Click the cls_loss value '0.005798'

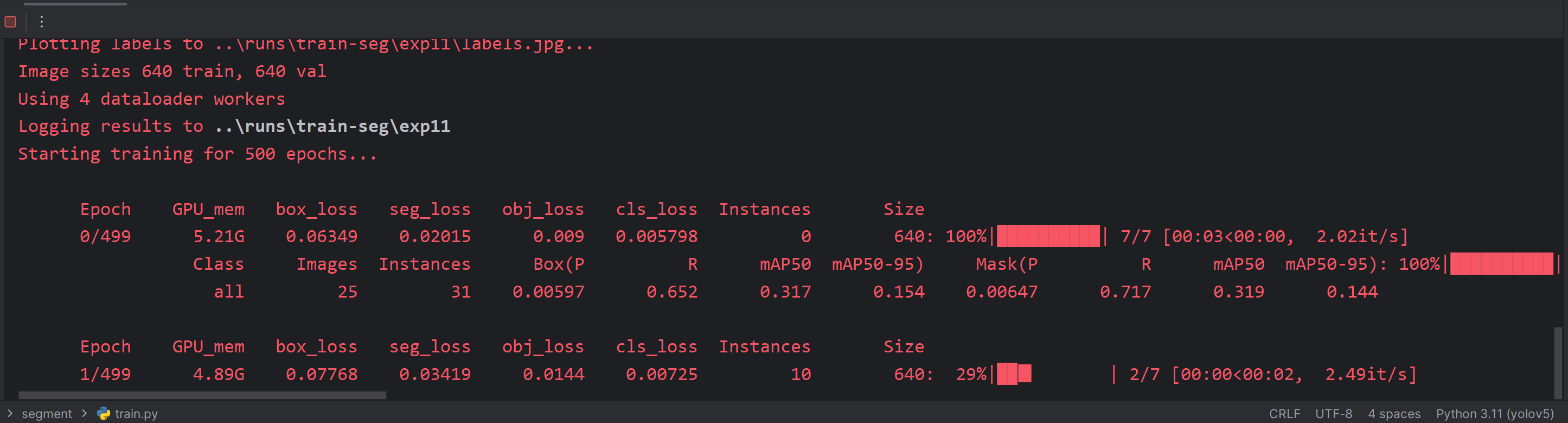coord(656,237)
